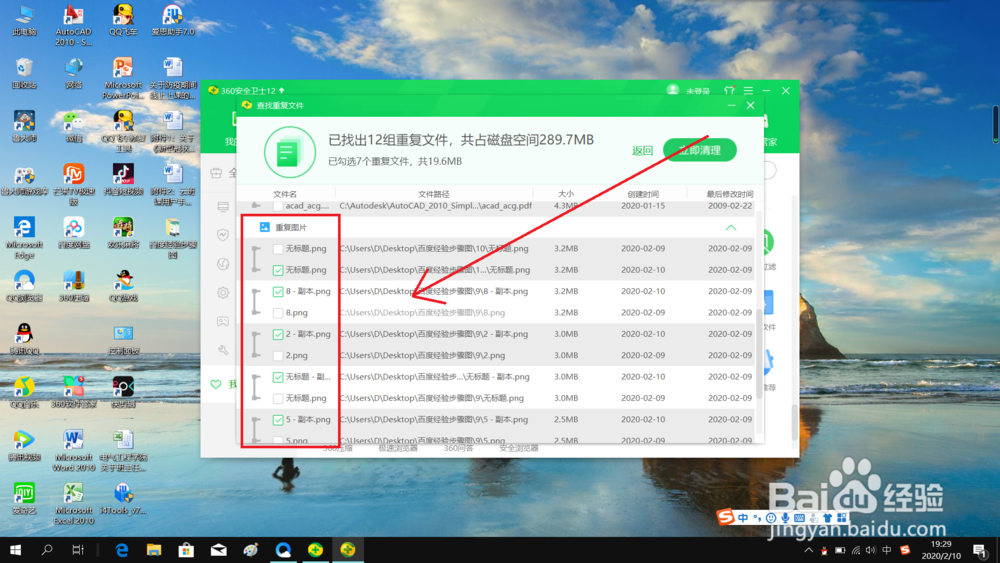1000x563 pixels.
Task: Open the notification center icon
Action: [x=980, y=550]
